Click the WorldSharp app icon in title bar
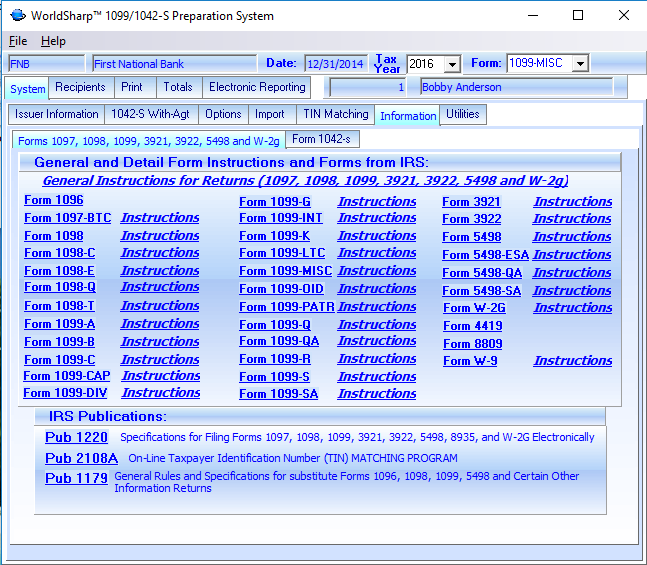The height and width of the screenshot is (565, 647). [x=15, y=16]
